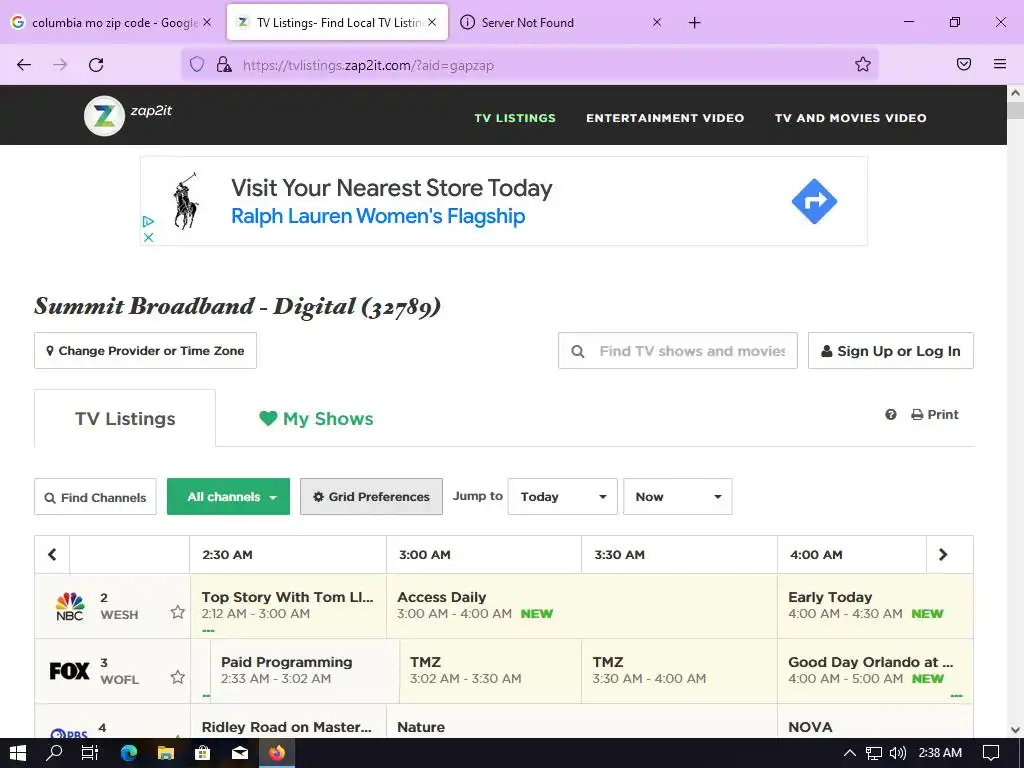
Task: Click Change Provider or Time Zone button
Action: coord(145,351)
